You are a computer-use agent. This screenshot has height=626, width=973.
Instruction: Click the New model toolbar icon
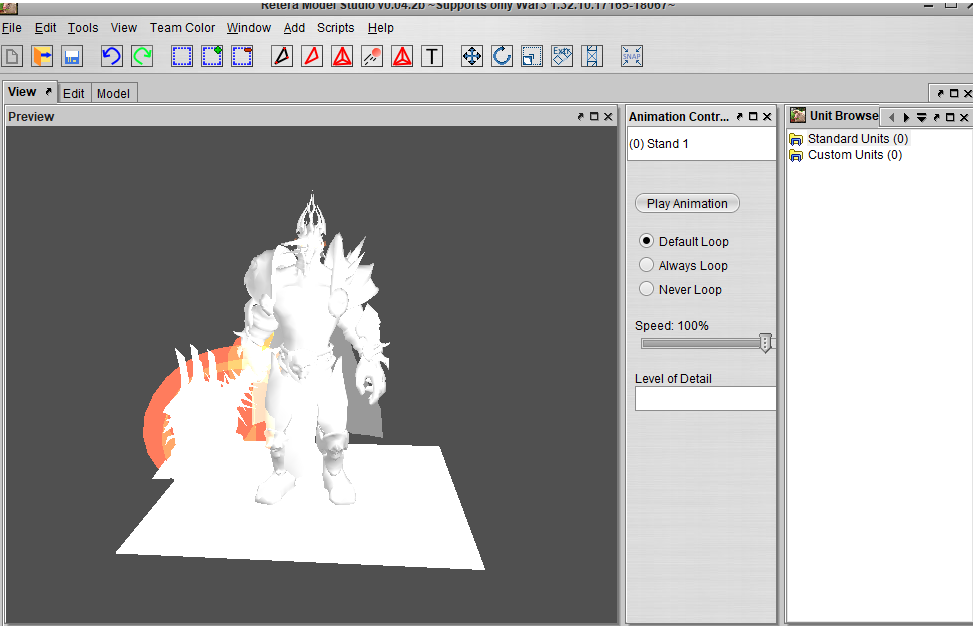(x=12, y=56)
